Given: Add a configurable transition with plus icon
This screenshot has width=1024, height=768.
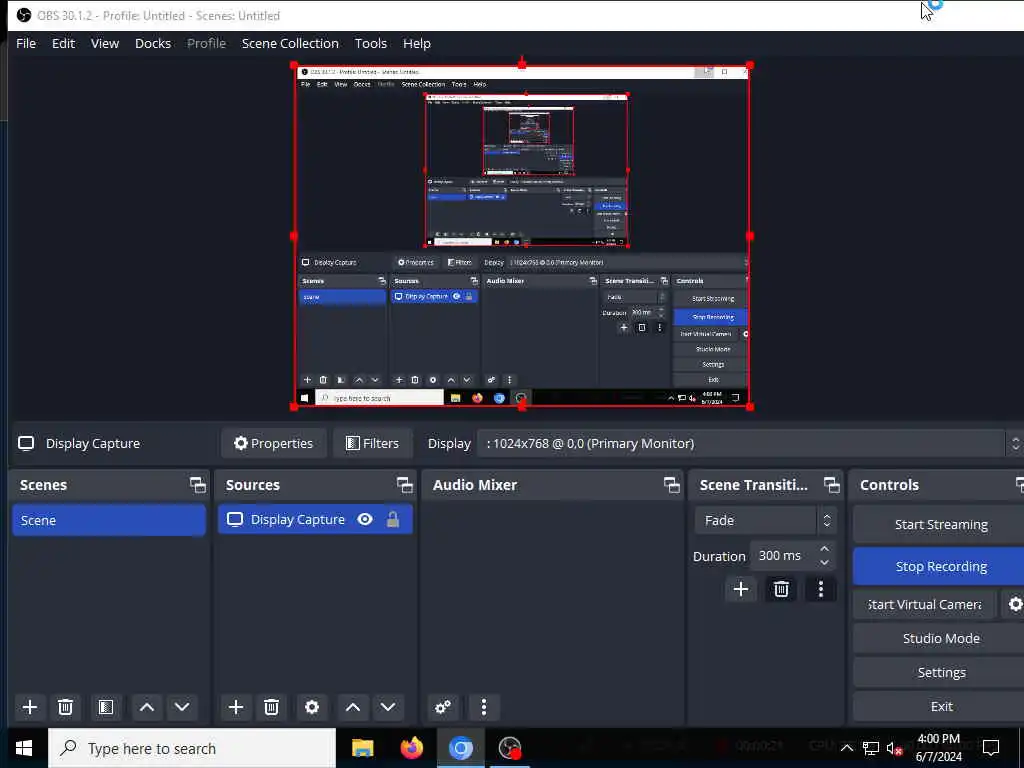Looking at the screenshot, I should coord(741,590).
